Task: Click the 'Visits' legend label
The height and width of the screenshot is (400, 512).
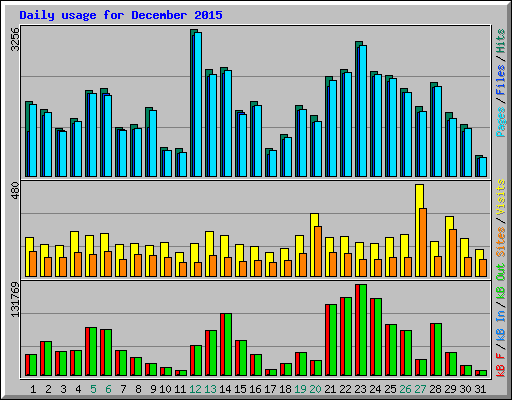Action: [501, 197]
